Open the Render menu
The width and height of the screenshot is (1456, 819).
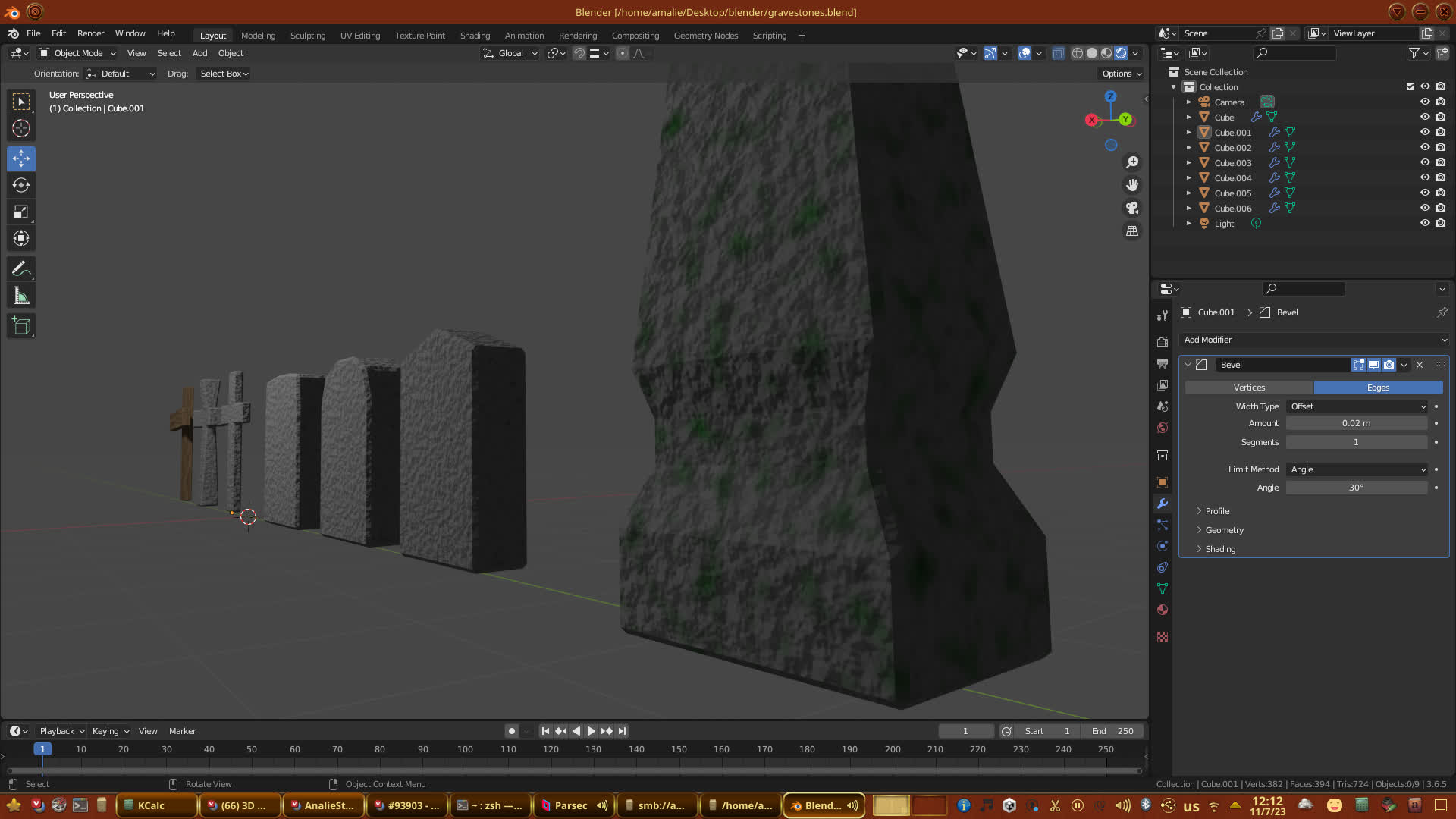pos(90,33)
